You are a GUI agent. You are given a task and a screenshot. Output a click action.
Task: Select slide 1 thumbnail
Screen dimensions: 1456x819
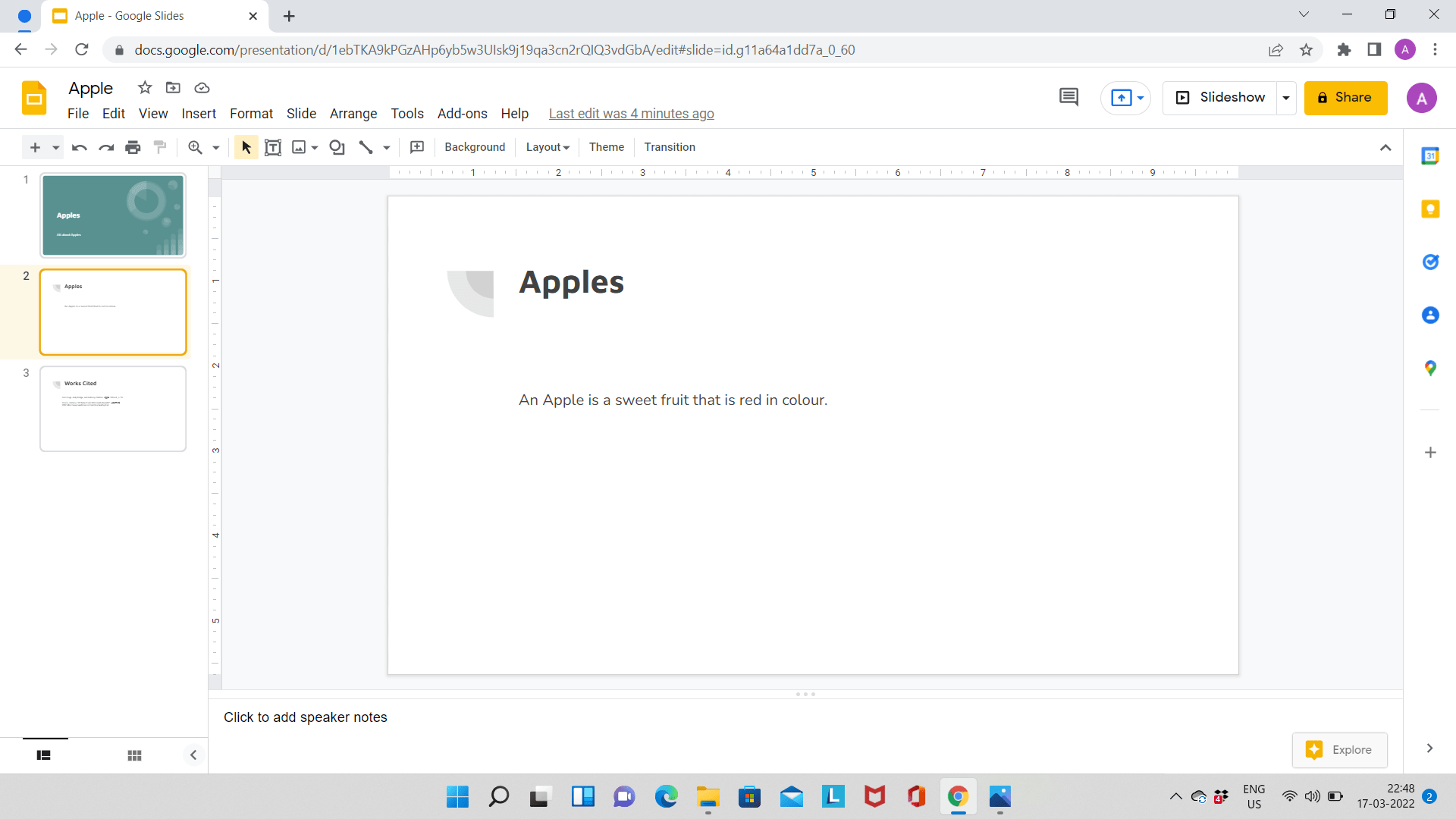(112, 215)
